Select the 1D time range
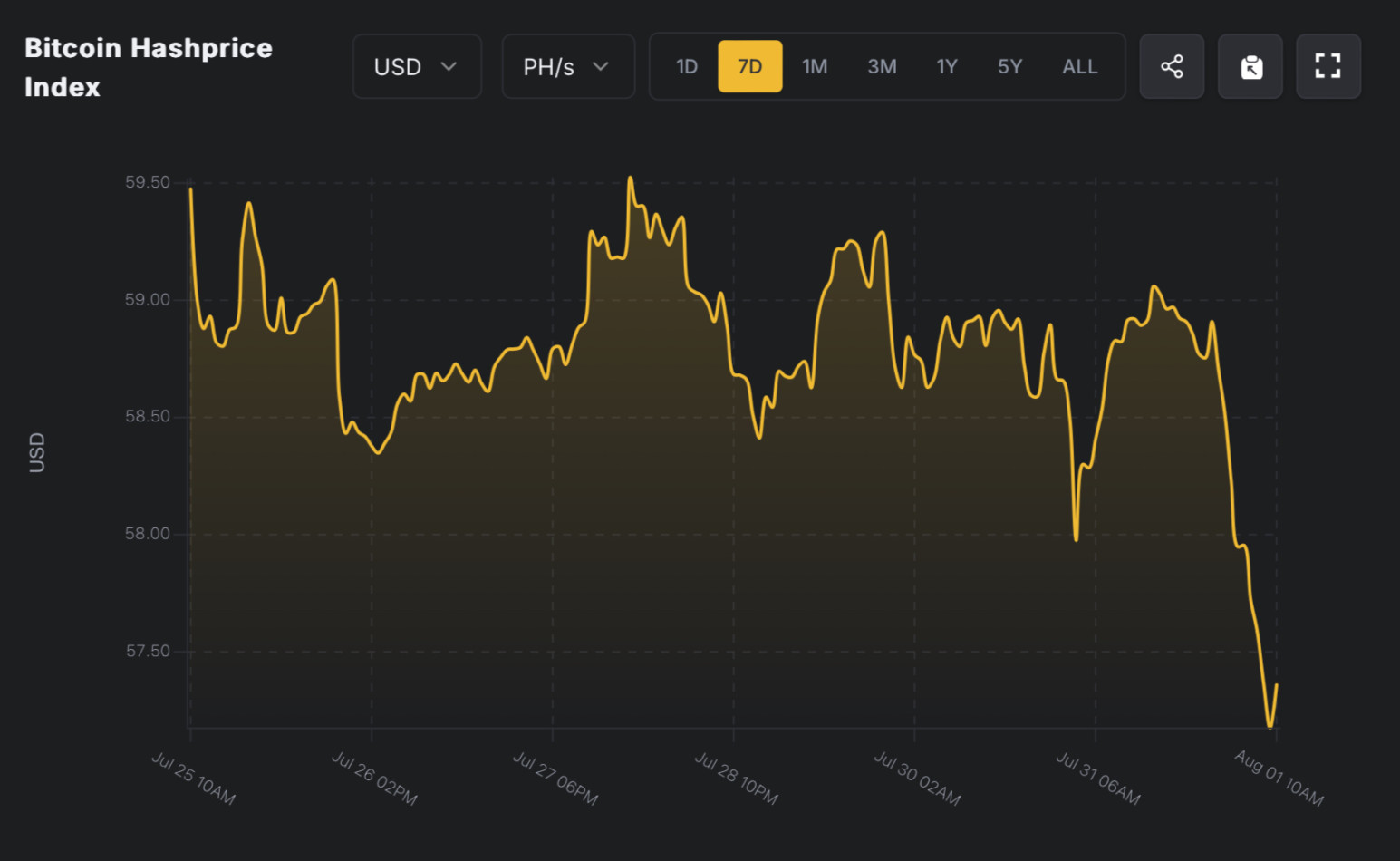 pyautogui.click(x=687, y=66)
